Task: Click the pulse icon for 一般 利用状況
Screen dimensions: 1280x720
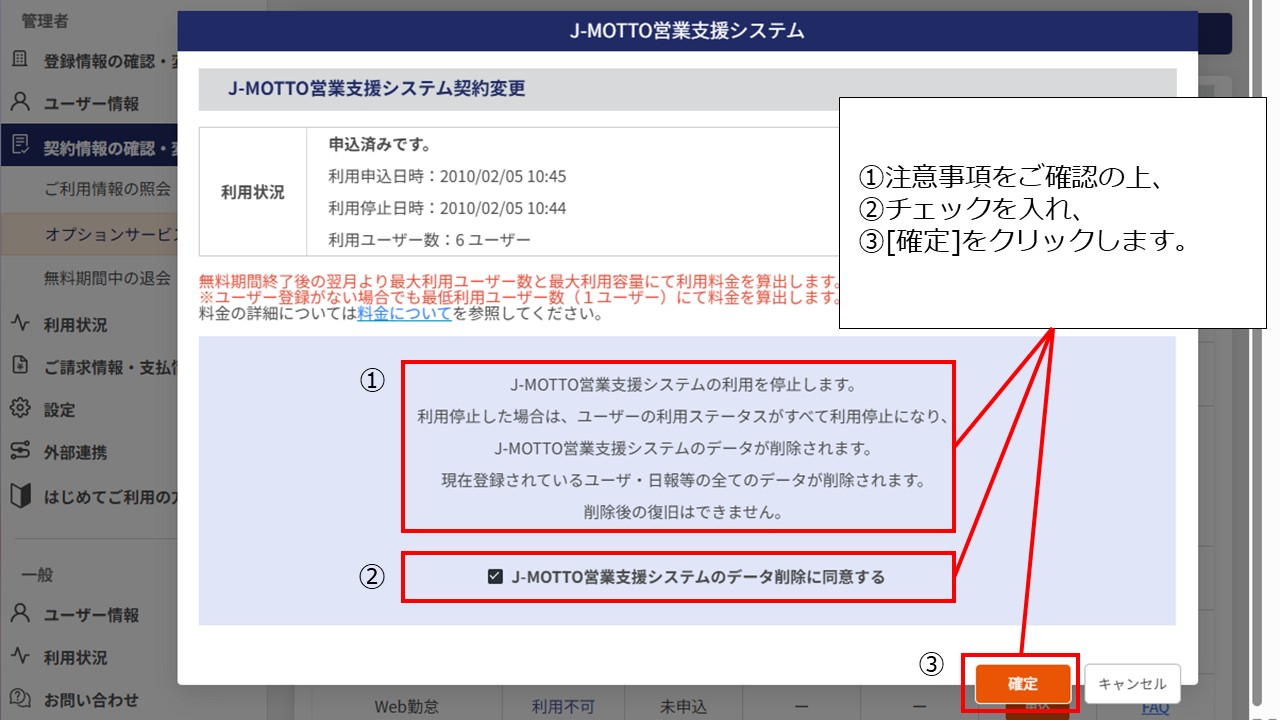Action: click(x=20, y=657)
